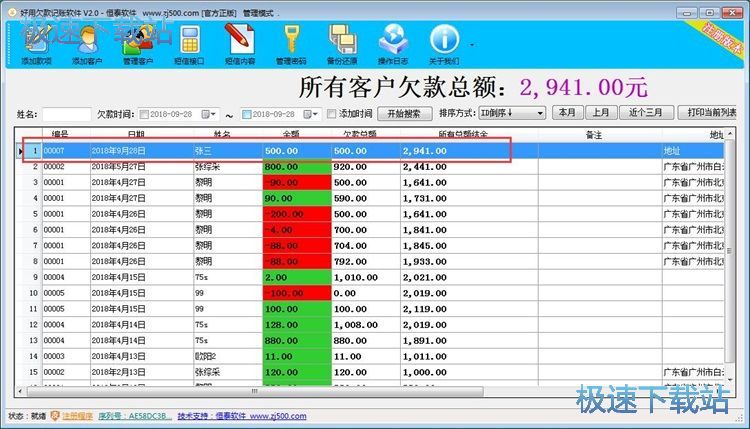Viewport: 750px width, 429px height.
Task: Select the green 880.00 amount cell in row 13
Action: coord(297,341)
